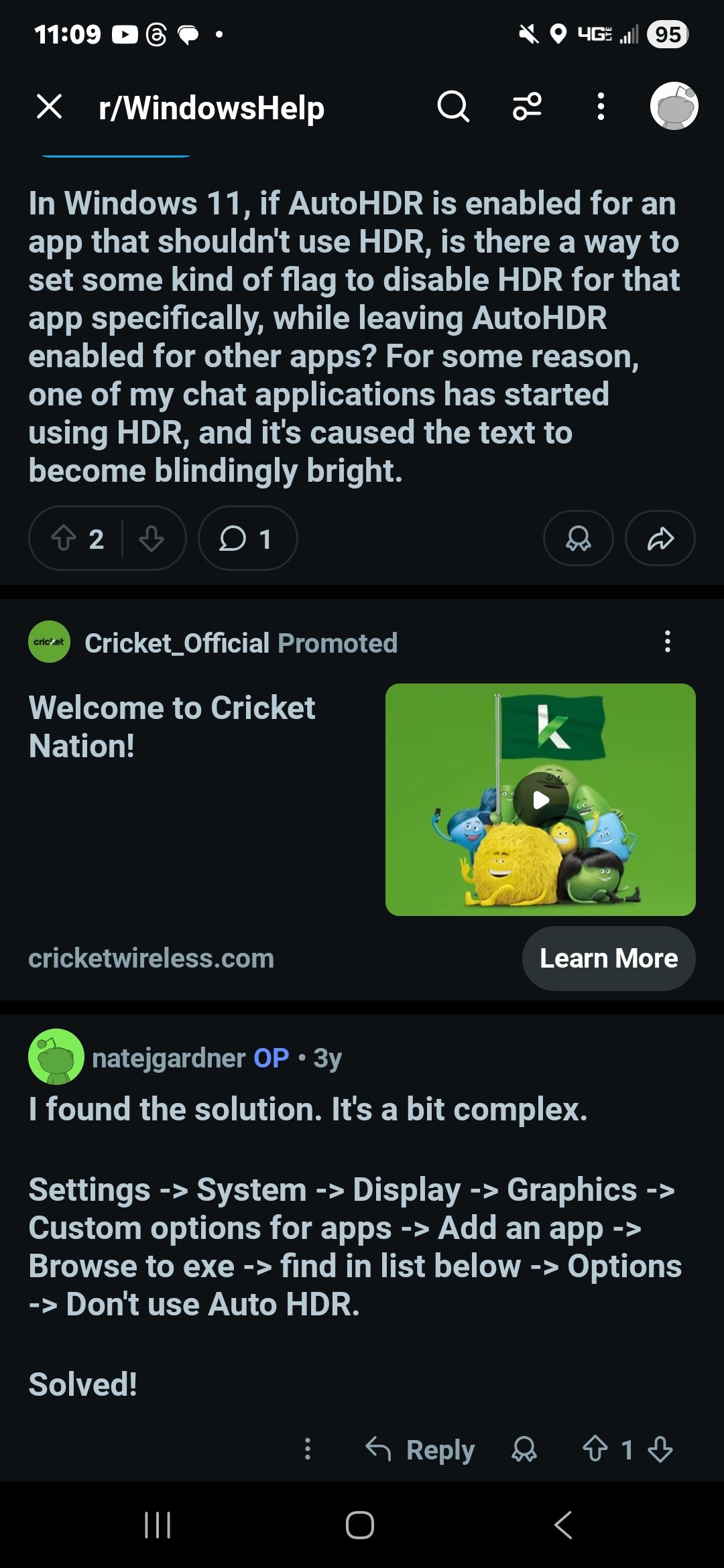Close the r/WindowsHelp post view
The width and height of the screenshot is (724, 1568).
point(50,107)
